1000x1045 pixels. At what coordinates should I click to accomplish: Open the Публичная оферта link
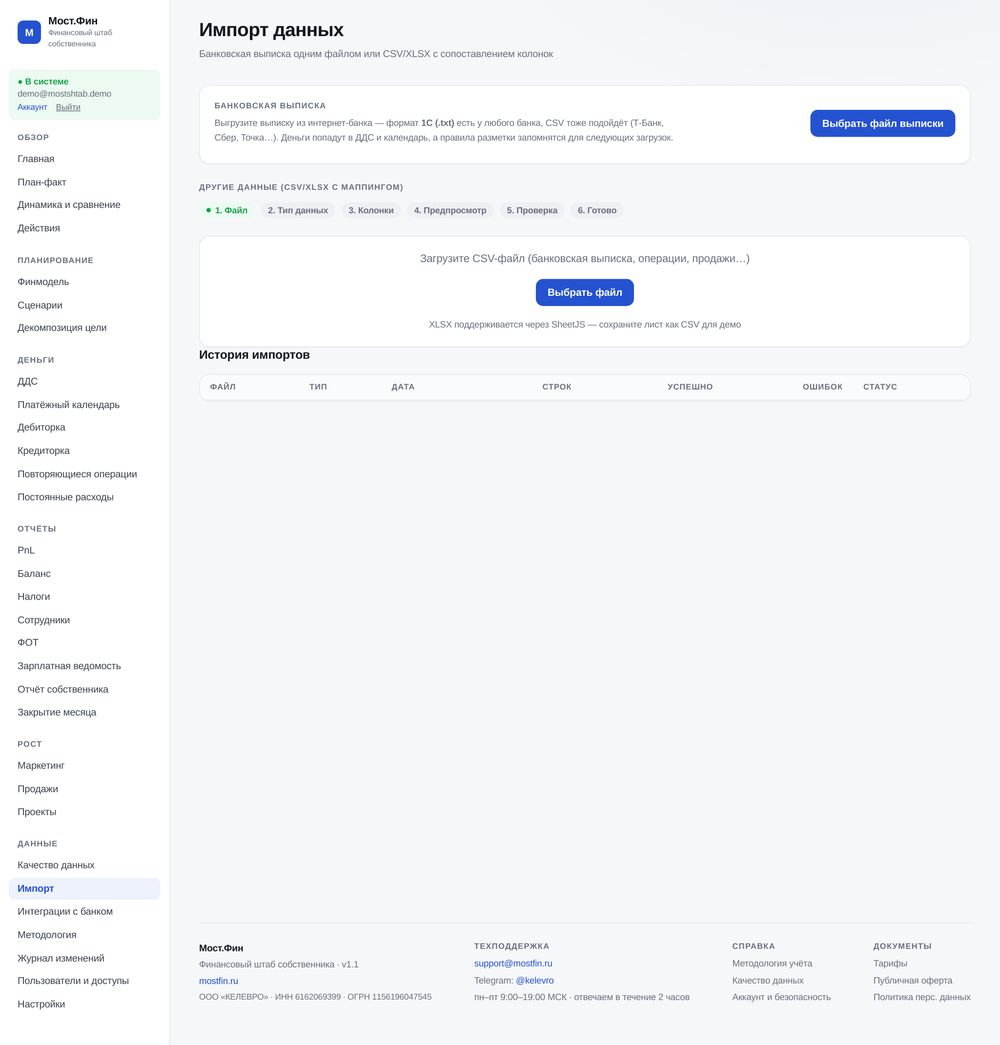tap(913, 980)
